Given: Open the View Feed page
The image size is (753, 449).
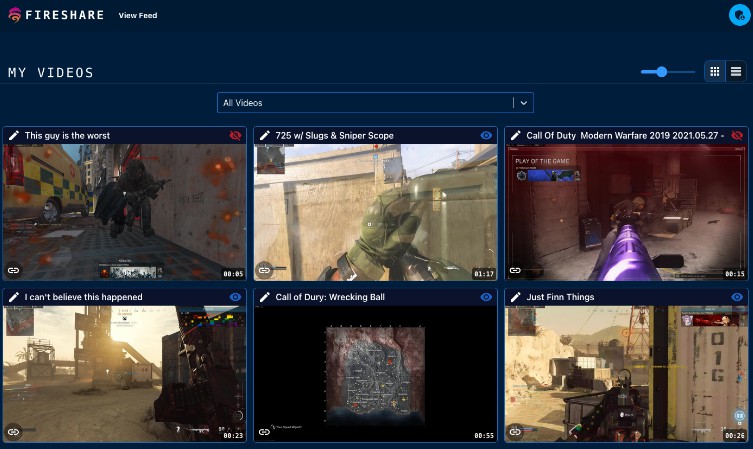Looking at the screenshot, I should click(137, 16).
